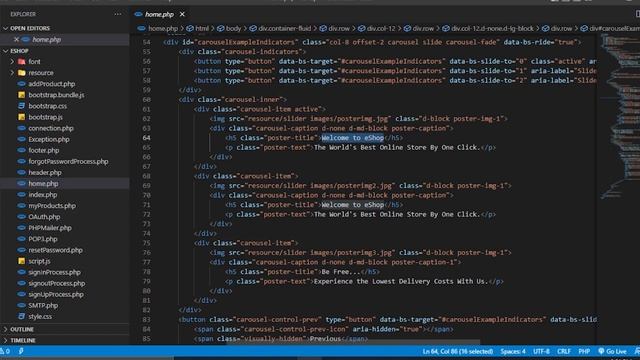Image resolution: width=640 pixels, height=360 pixels.
Task: Open the Explorer more actions ellipsis
Action: point(118,14)
